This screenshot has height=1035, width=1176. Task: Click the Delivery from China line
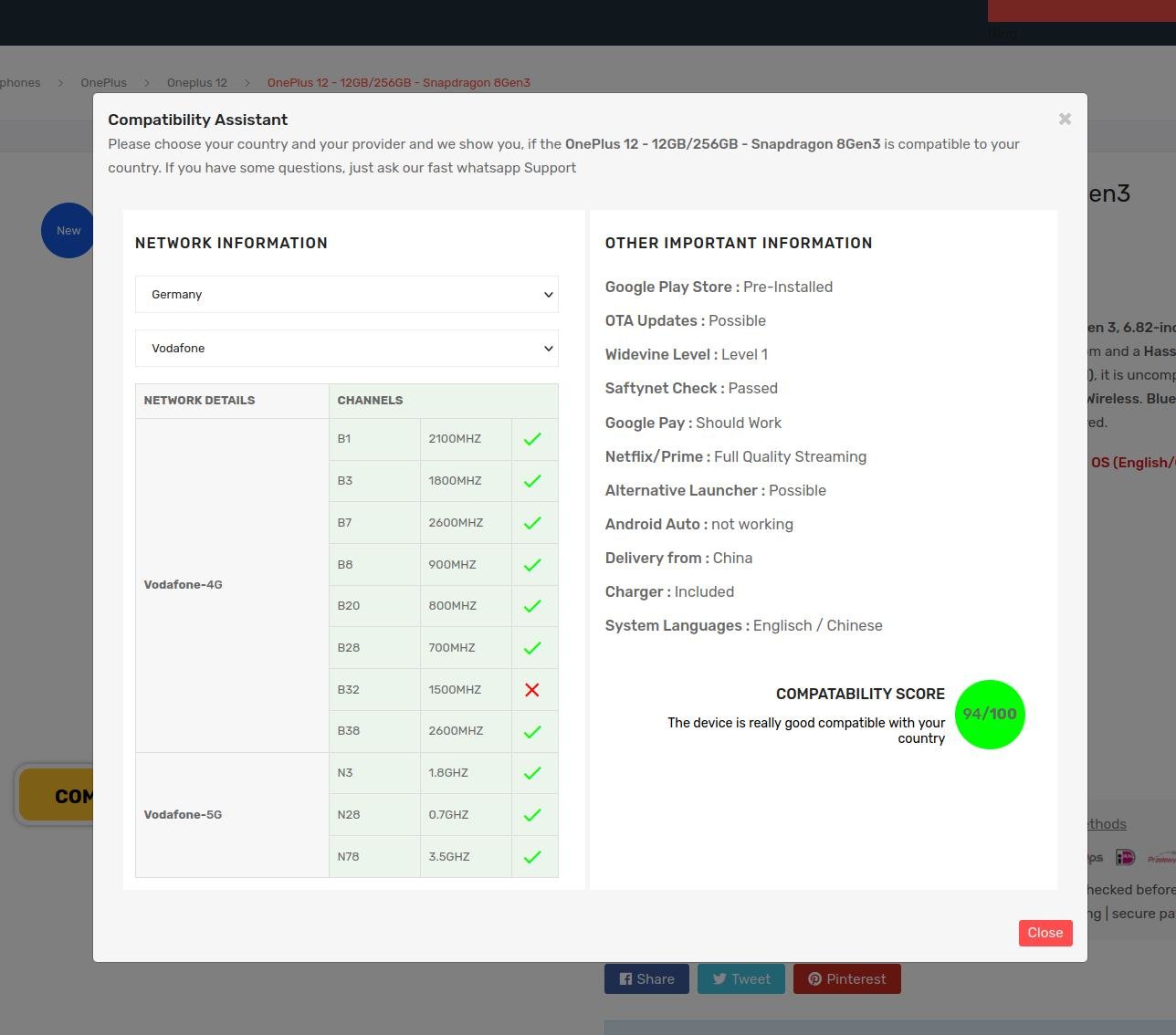678,559
